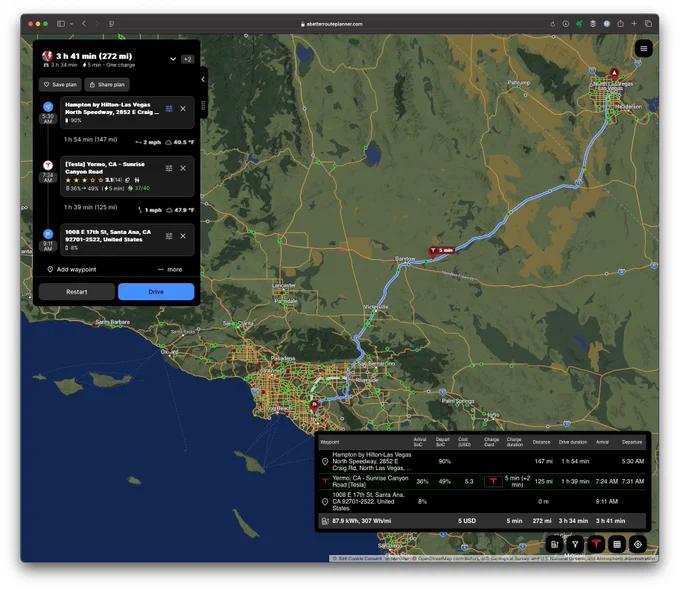
Task: Go forward in Safari
Action: pos(97,24)
